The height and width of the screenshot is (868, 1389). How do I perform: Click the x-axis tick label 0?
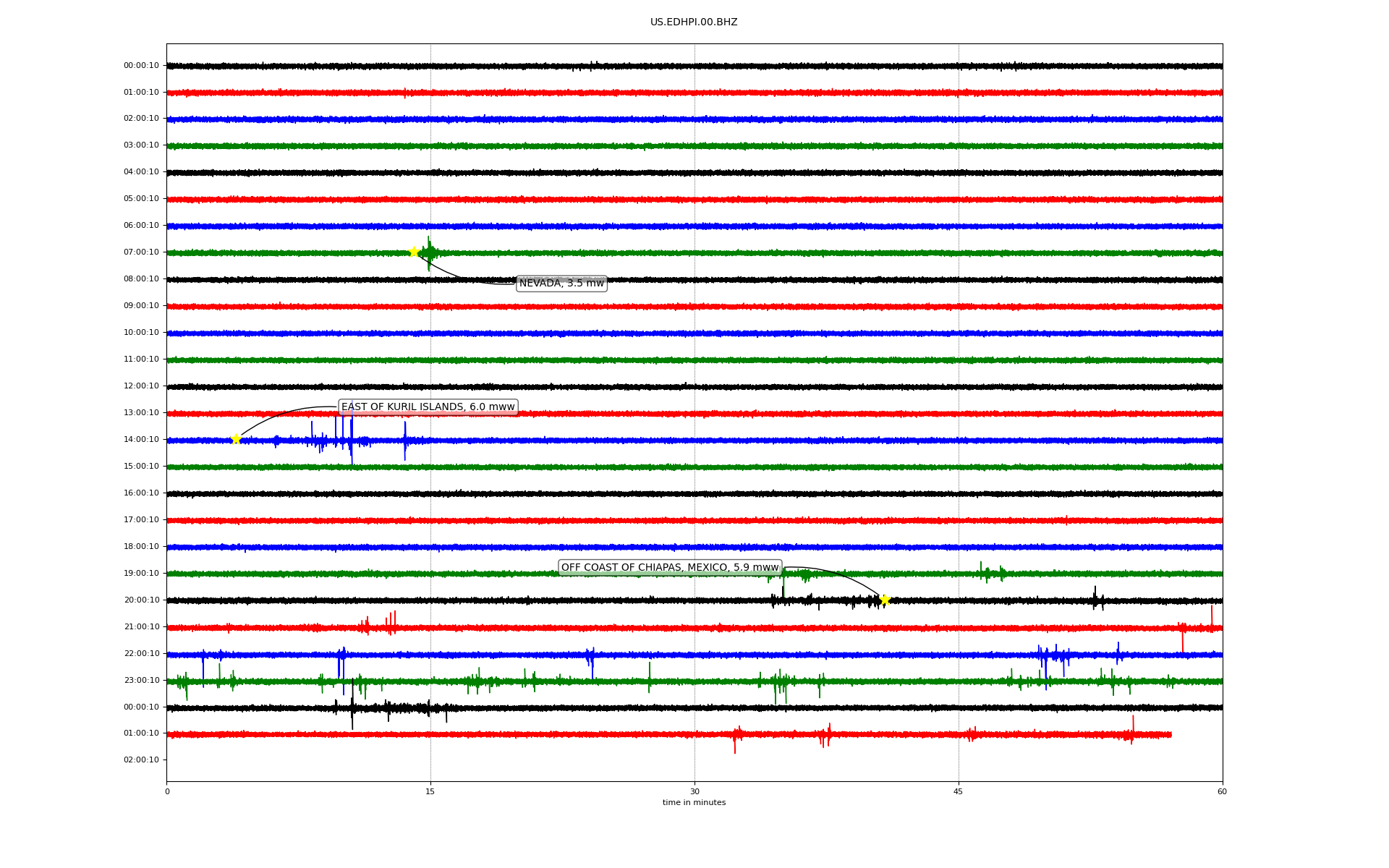pos(167,791)
